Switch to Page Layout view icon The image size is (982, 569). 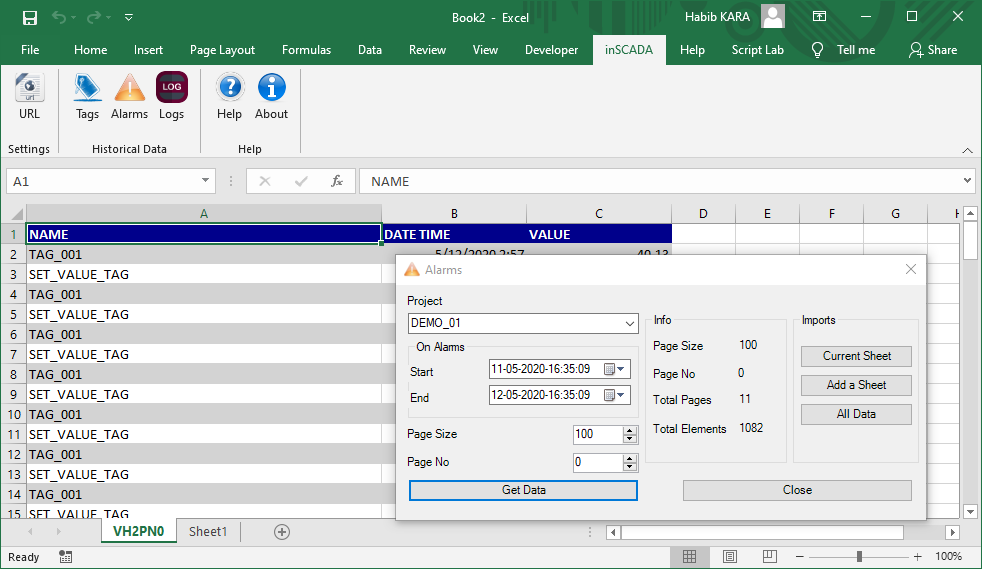pyautogui.click(x=730, y=556)
